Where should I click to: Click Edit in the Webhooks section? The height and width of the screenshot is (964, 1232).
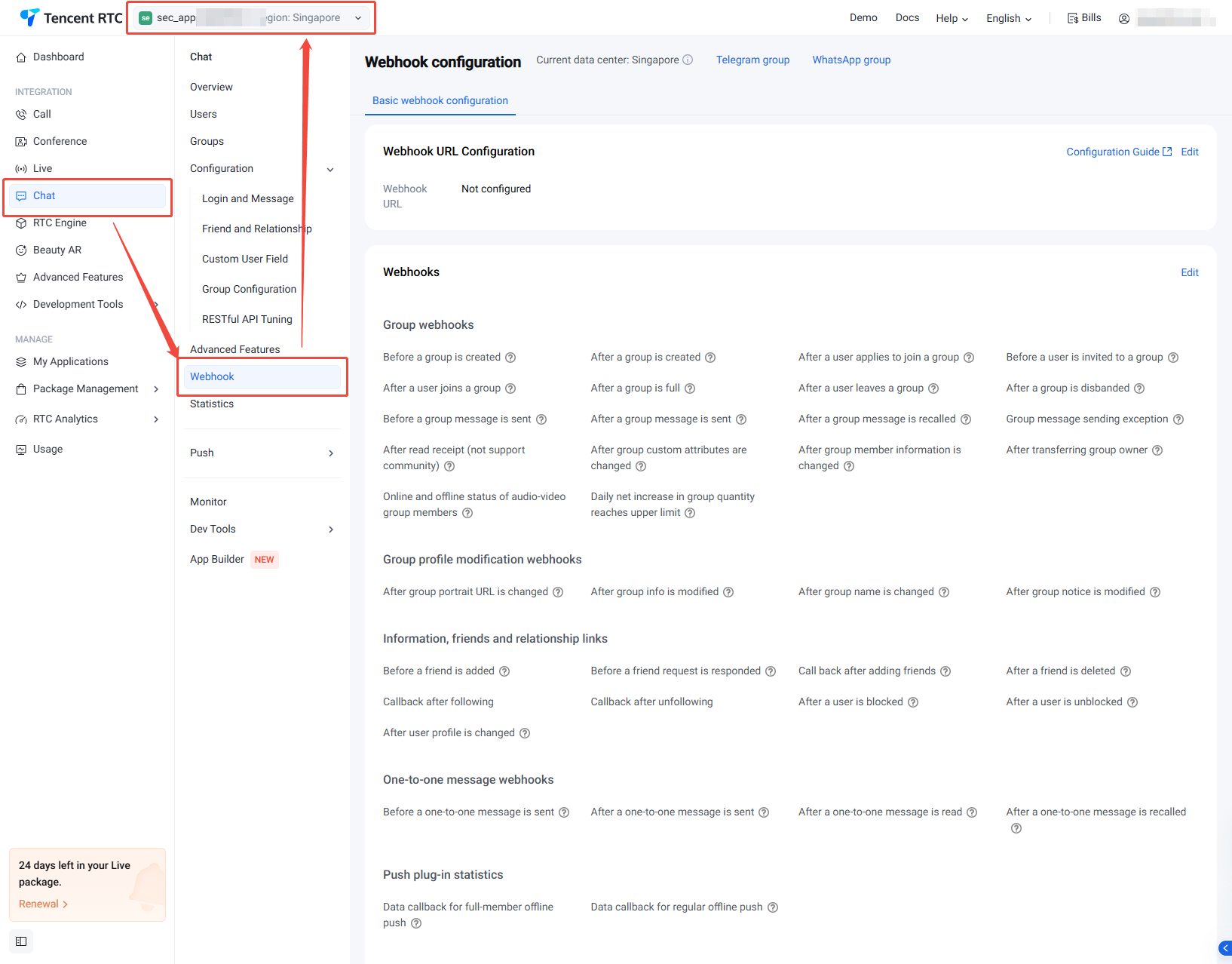coord(1189,273)
